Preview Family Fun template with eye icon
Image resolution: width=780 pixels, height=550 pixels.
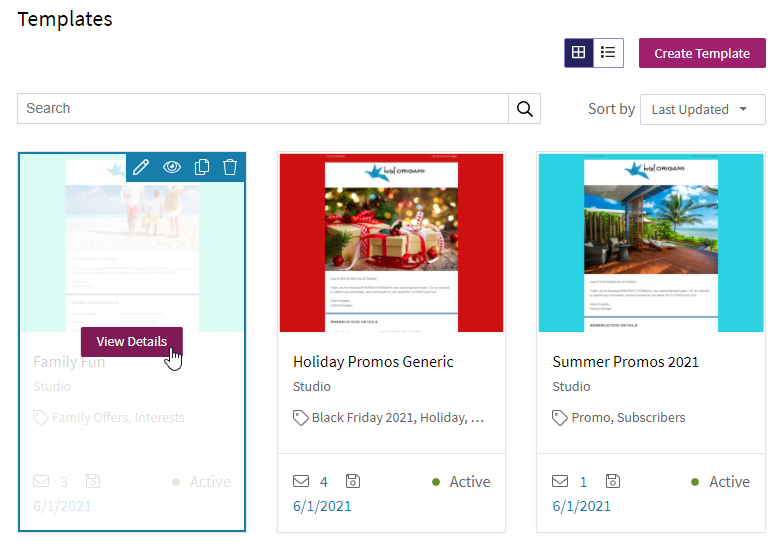172,167
